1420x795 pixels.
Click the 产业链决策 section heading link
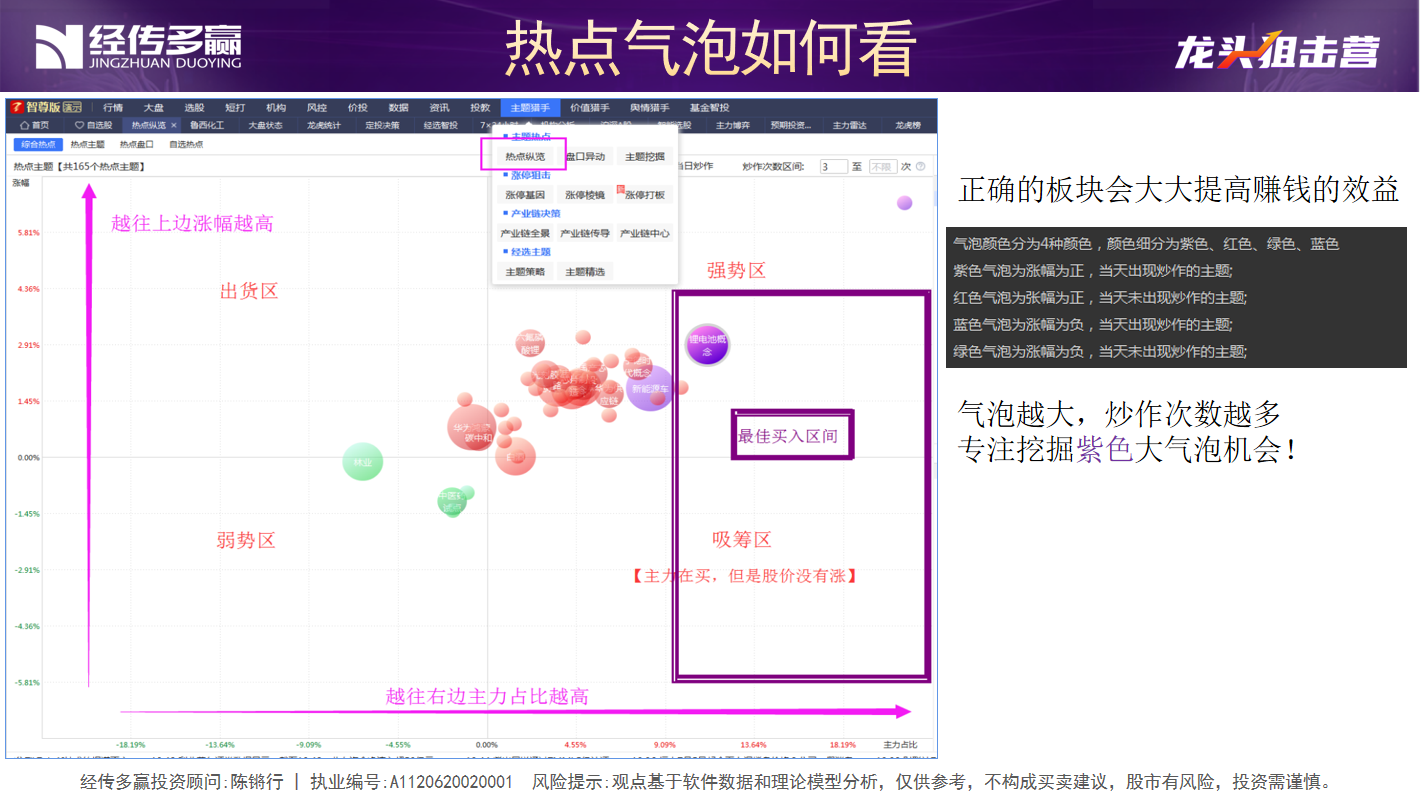tap(535, 213)
